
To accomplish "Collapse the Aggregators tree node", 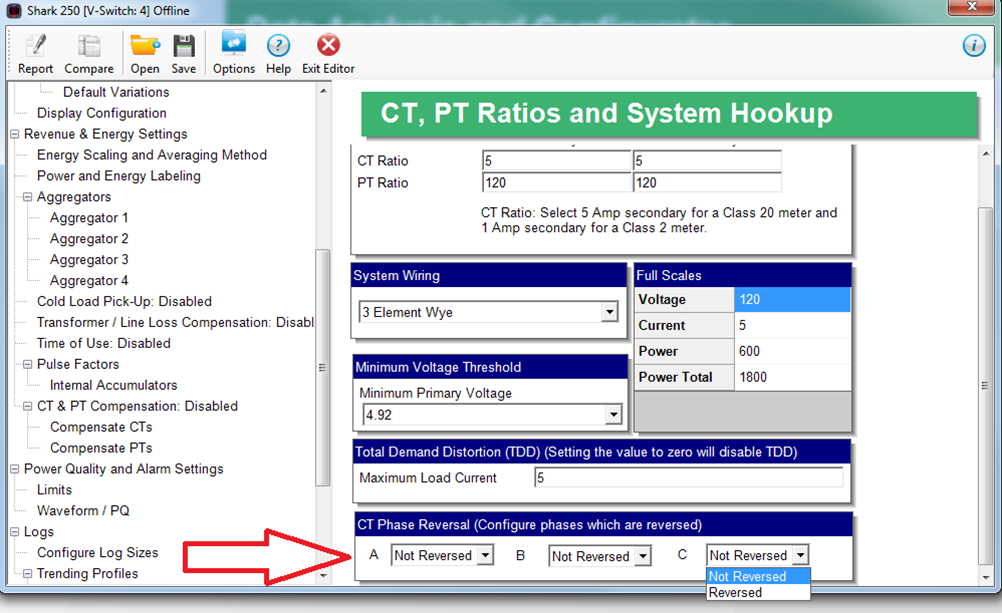I will pos(27,197).
